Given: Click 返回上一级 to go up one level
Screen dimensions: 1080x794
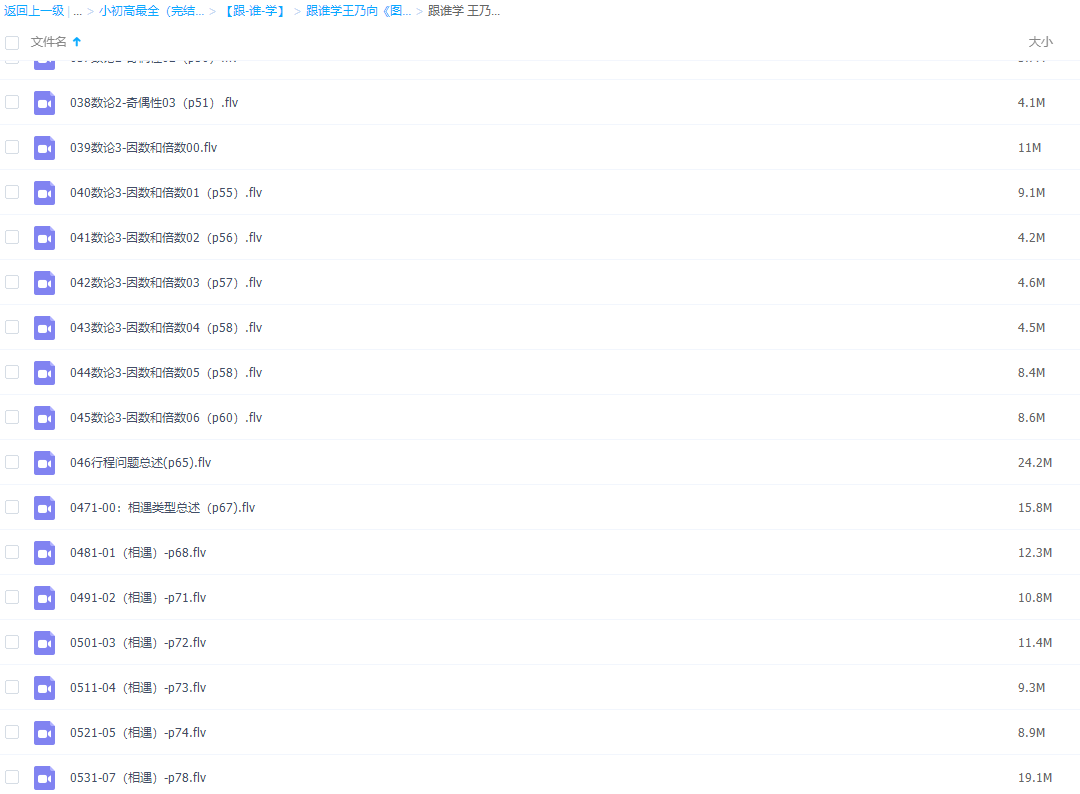Looking at the screenshot, I should coord(34,11).
